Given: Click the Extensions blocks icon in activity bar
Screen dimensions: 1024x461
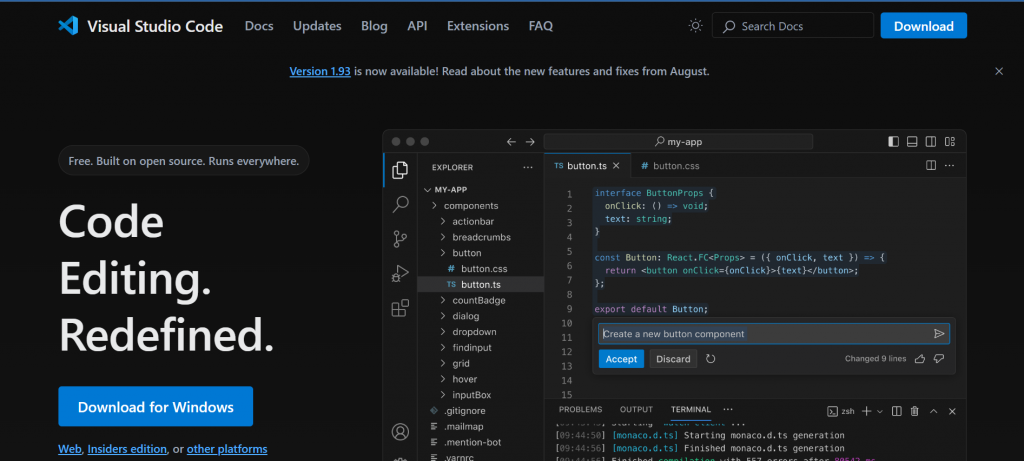Looking at the screenshot, I should 400,308.
